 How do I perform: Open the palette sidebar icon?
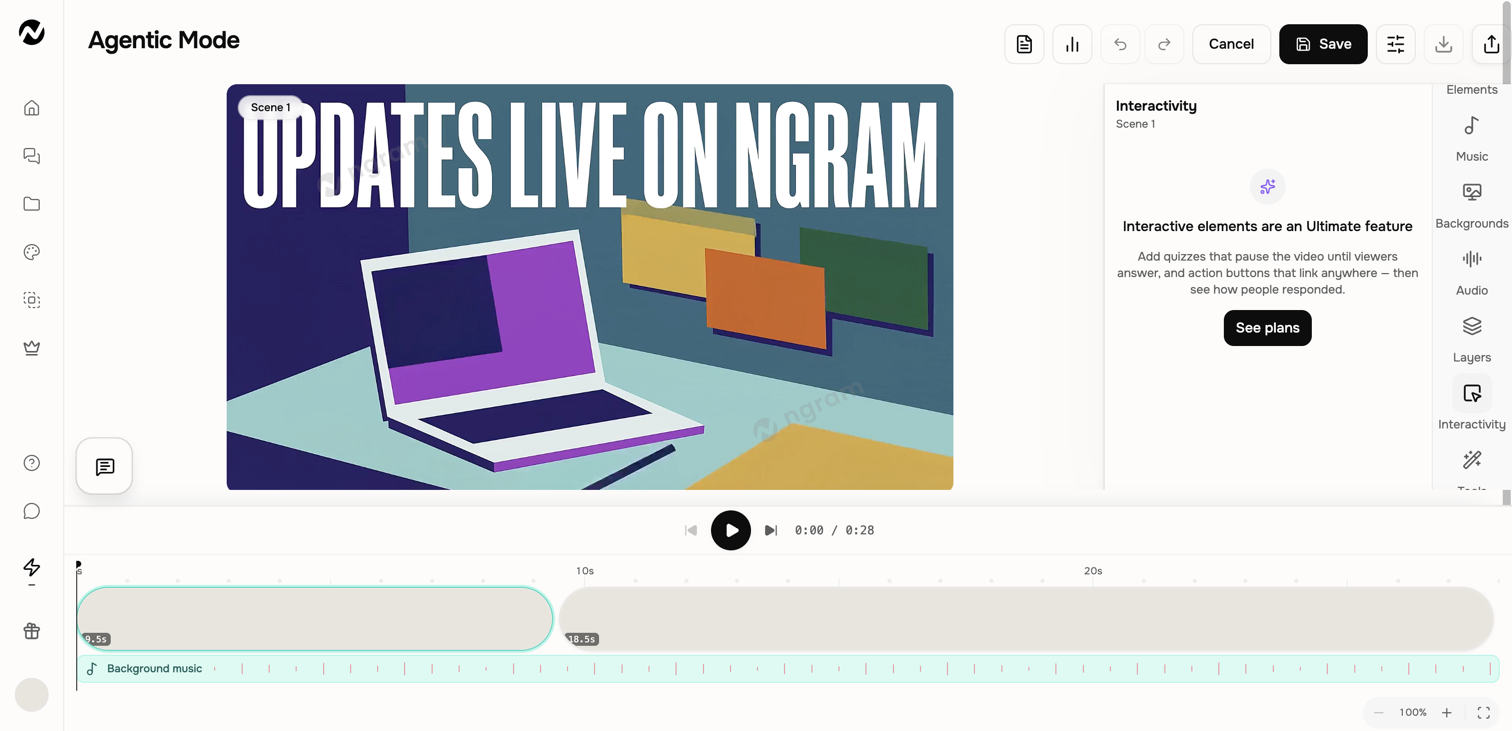(32, 252)
